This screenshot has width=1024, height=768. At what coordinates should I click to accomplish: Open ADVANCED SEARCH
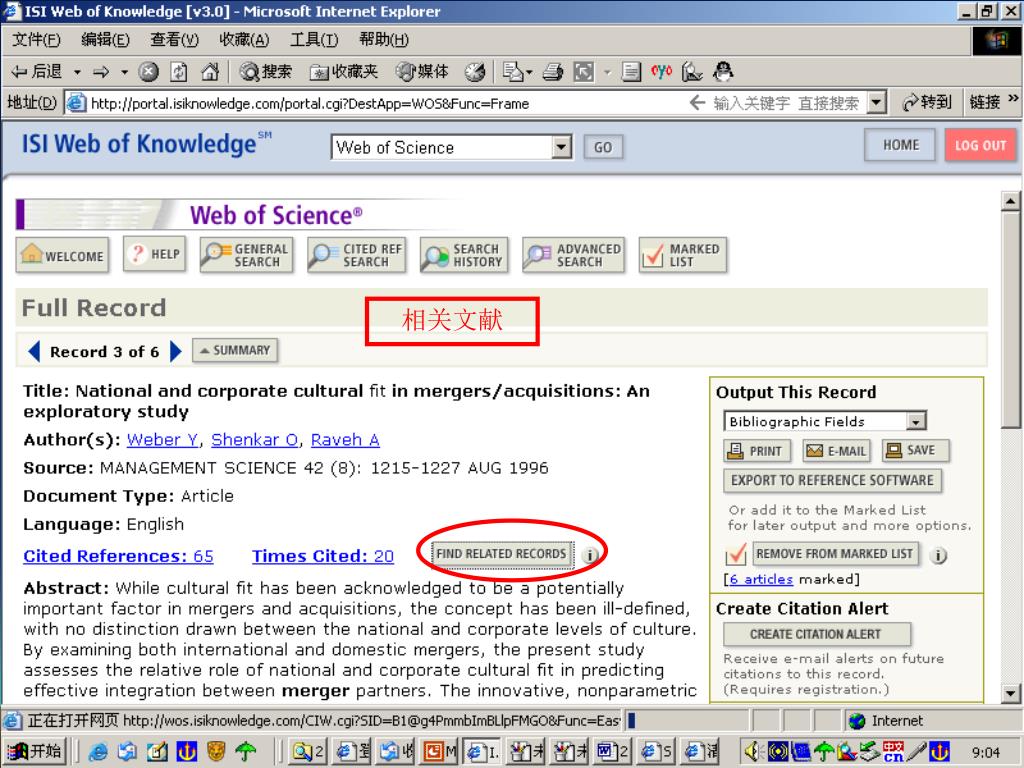pyautogui.click(x=573, y=255)
